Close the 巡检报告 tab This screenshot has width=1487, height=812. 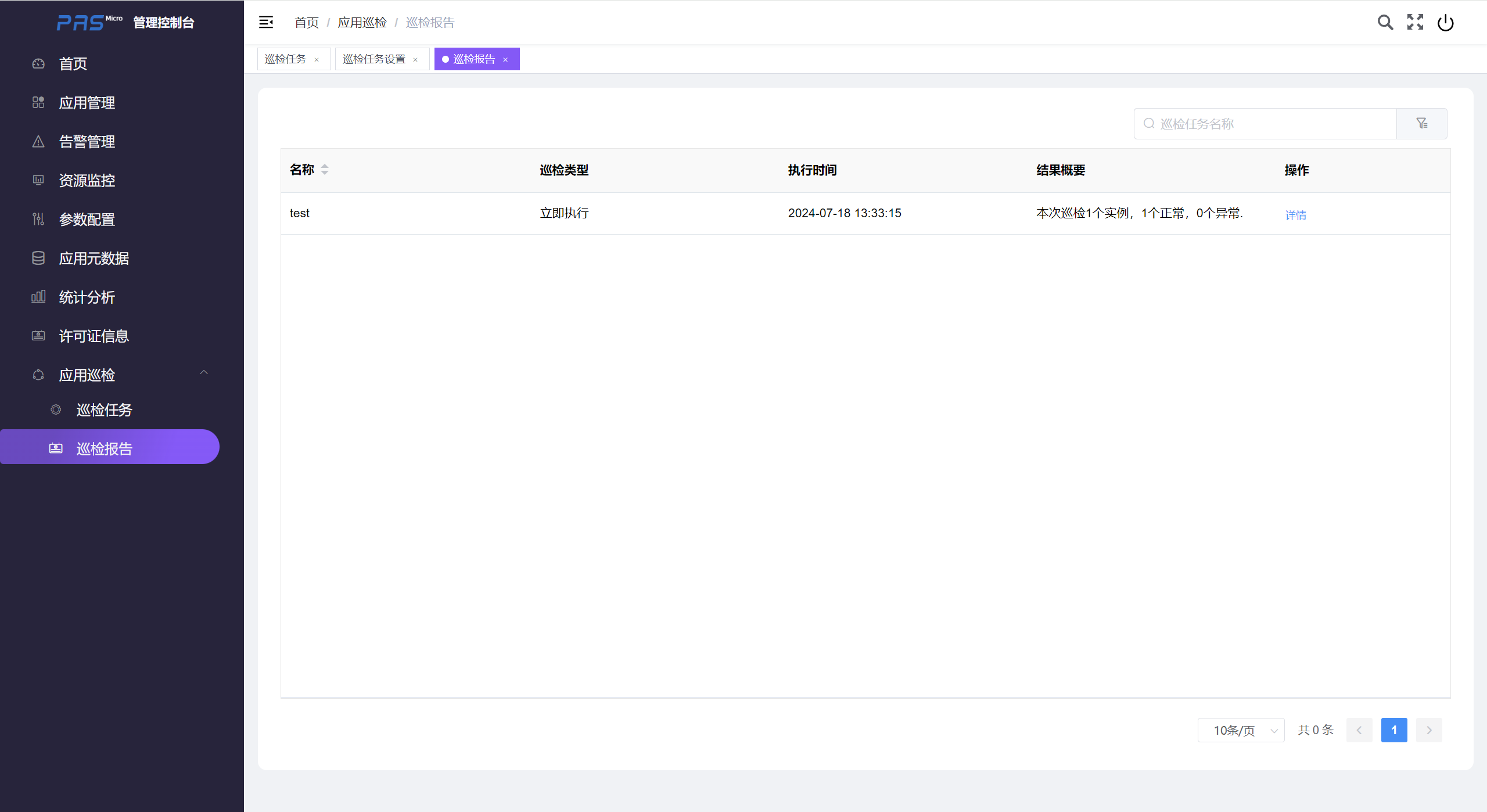click(505, 60)
